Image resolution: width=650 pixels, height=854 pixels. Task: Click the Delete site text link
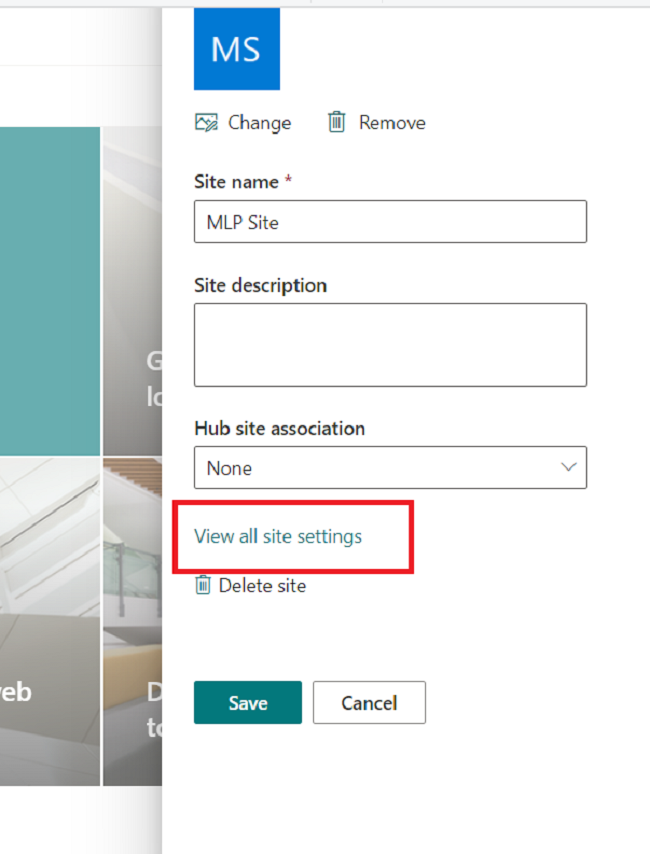click(x=262, y=586)
